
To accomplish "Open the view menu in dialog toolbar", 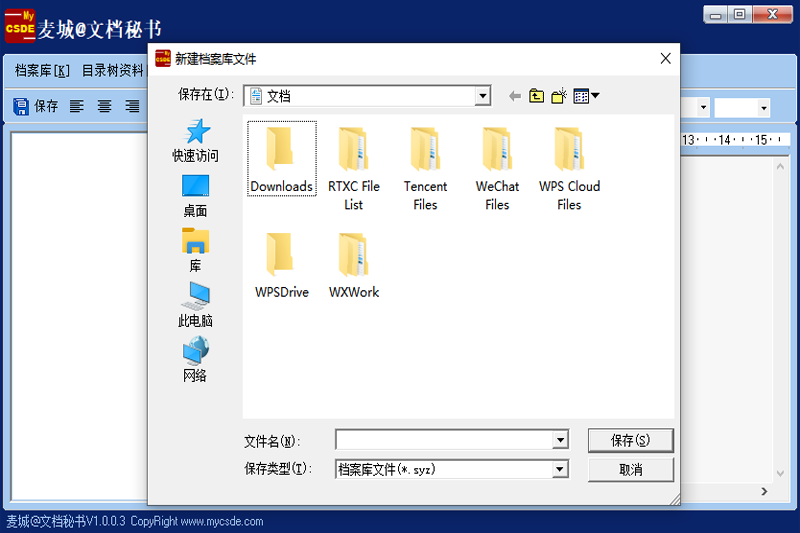I will (x=586, y=96).
